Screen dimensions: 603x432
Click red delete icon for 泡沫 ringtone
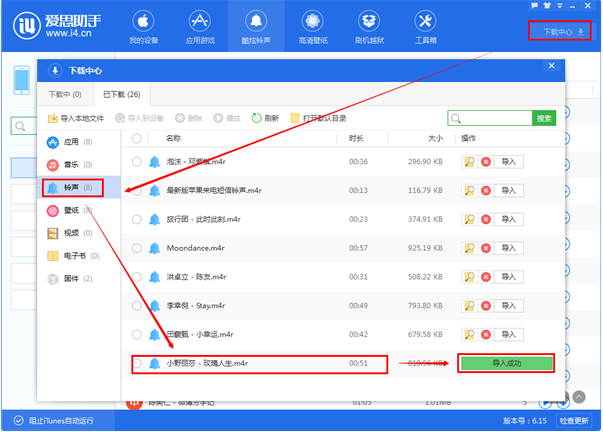click(486, 161)
